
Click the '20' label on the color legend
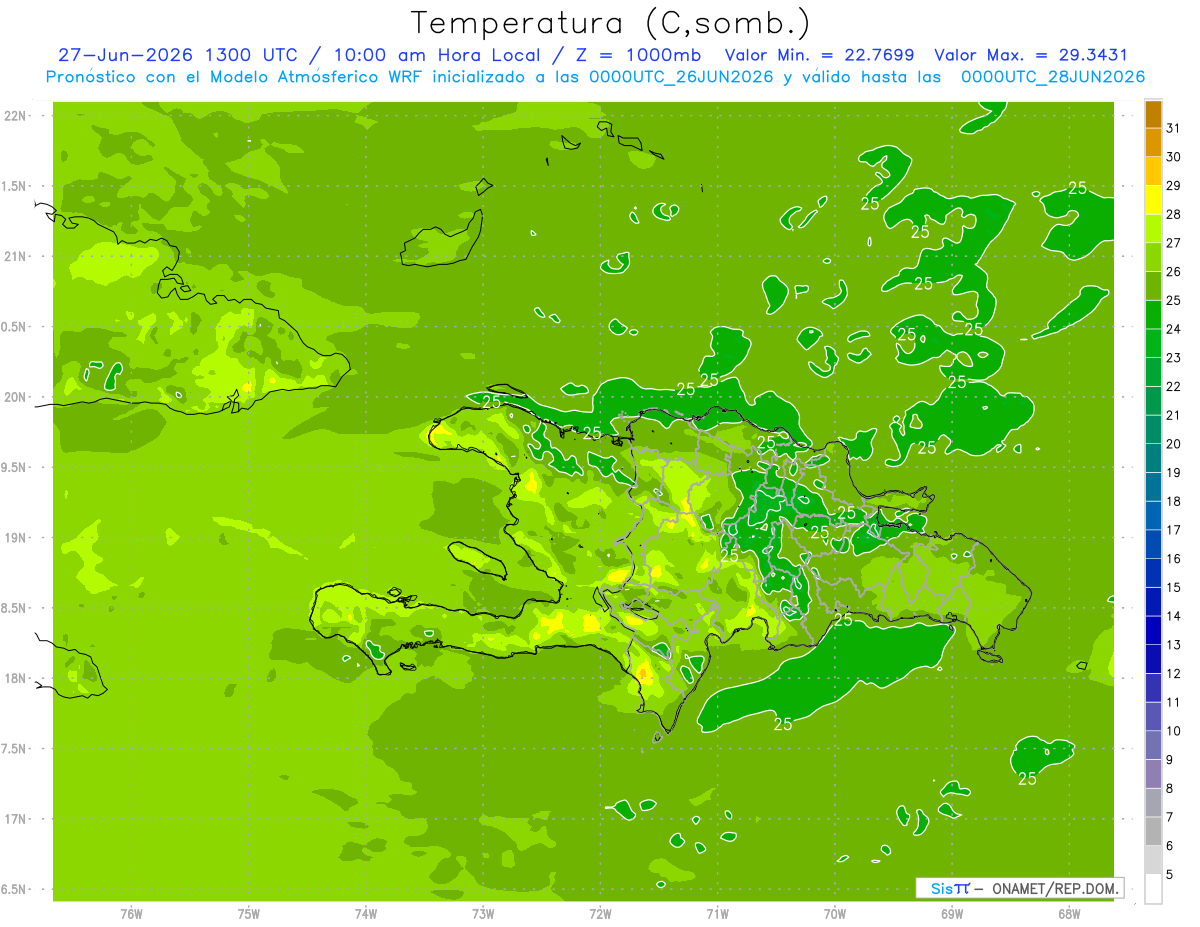(x=1174, y=444)
